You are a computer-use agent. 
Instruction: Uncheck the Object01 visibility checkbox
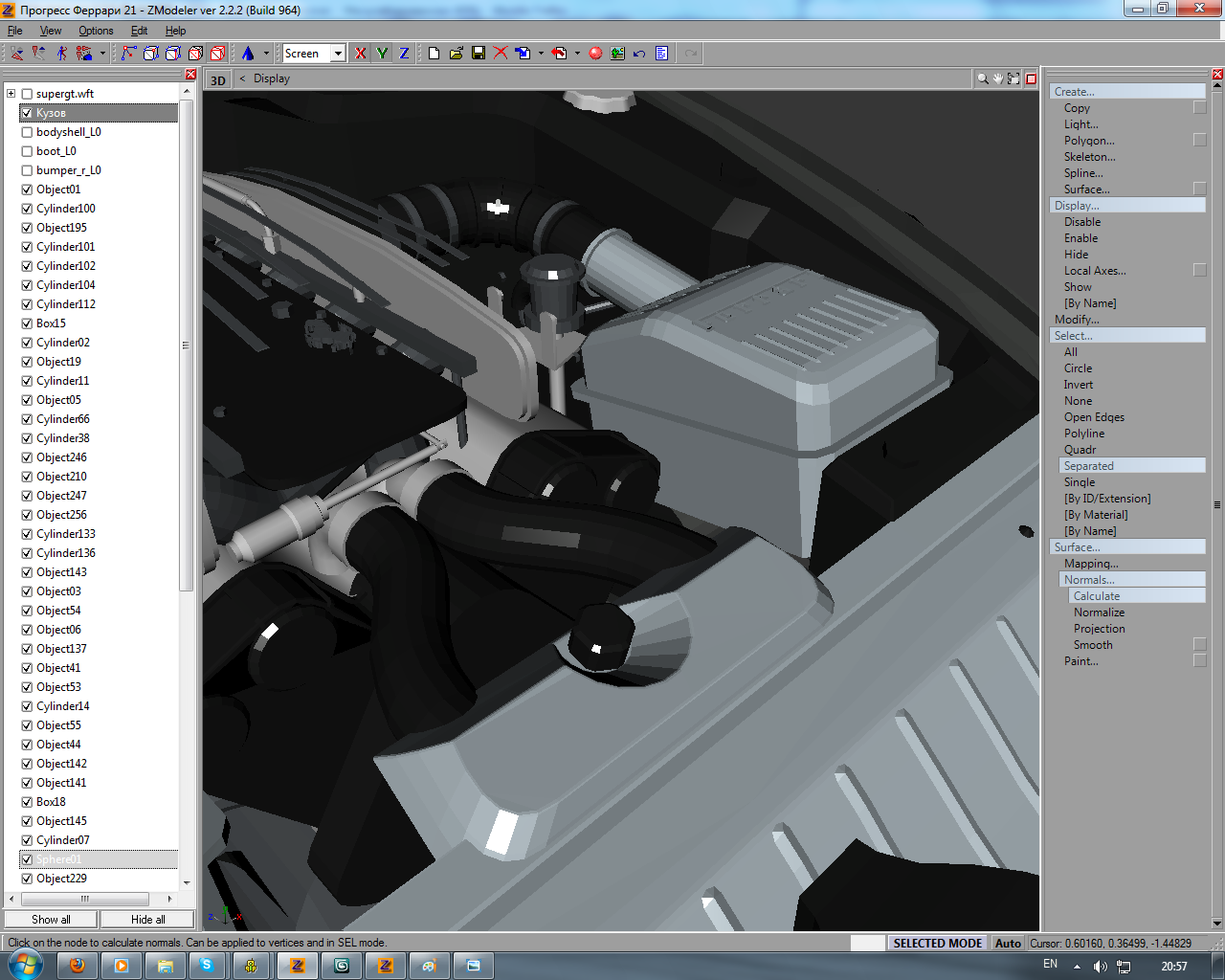pos(27,189)
